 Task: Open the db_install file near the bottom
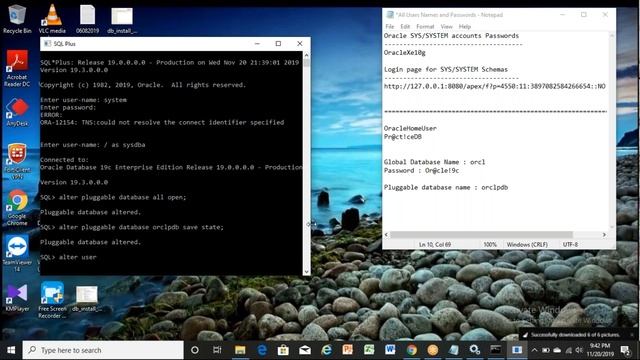(87, 299)
